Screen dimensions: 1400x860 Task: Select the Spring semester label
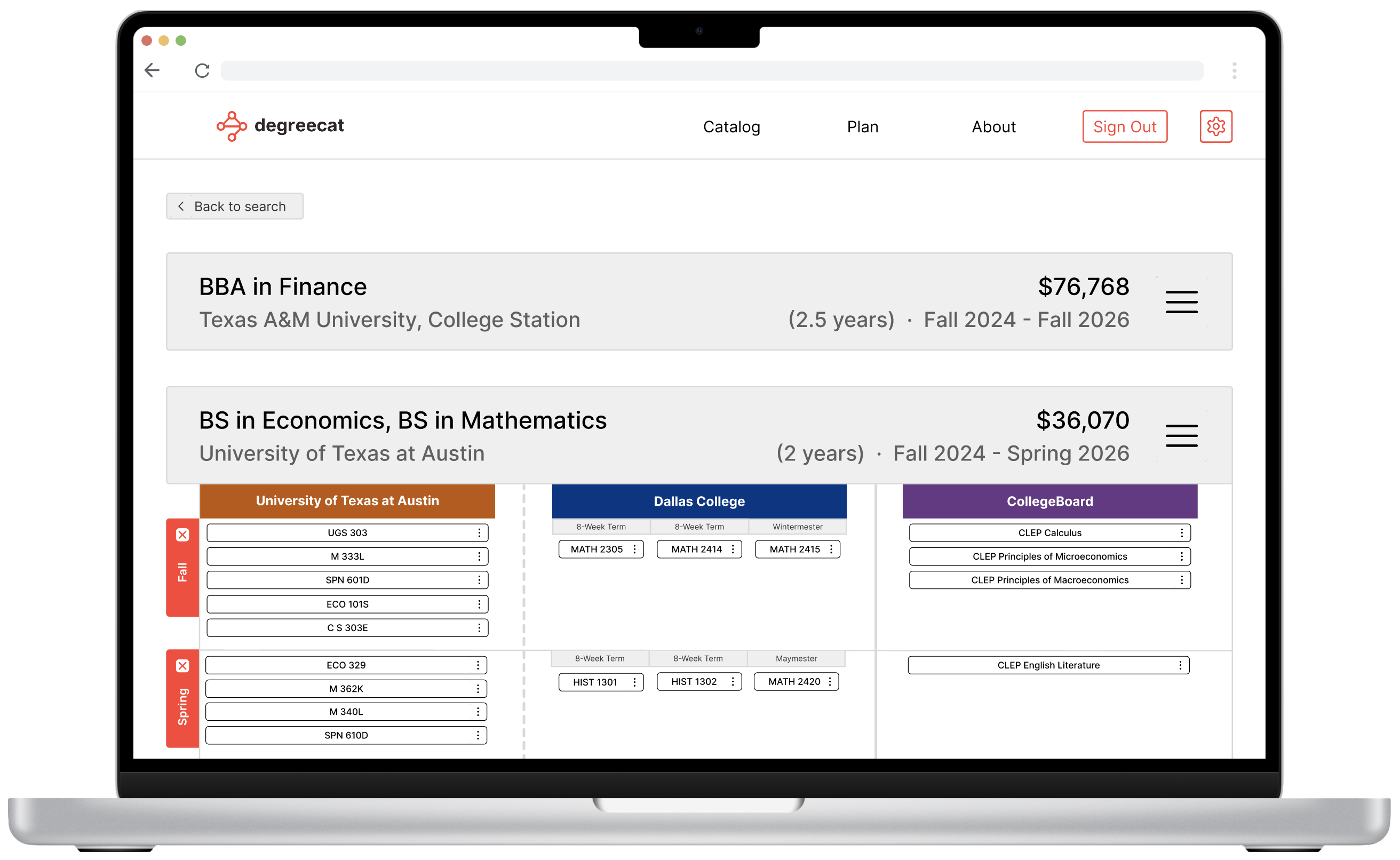(x=182, y=707)
